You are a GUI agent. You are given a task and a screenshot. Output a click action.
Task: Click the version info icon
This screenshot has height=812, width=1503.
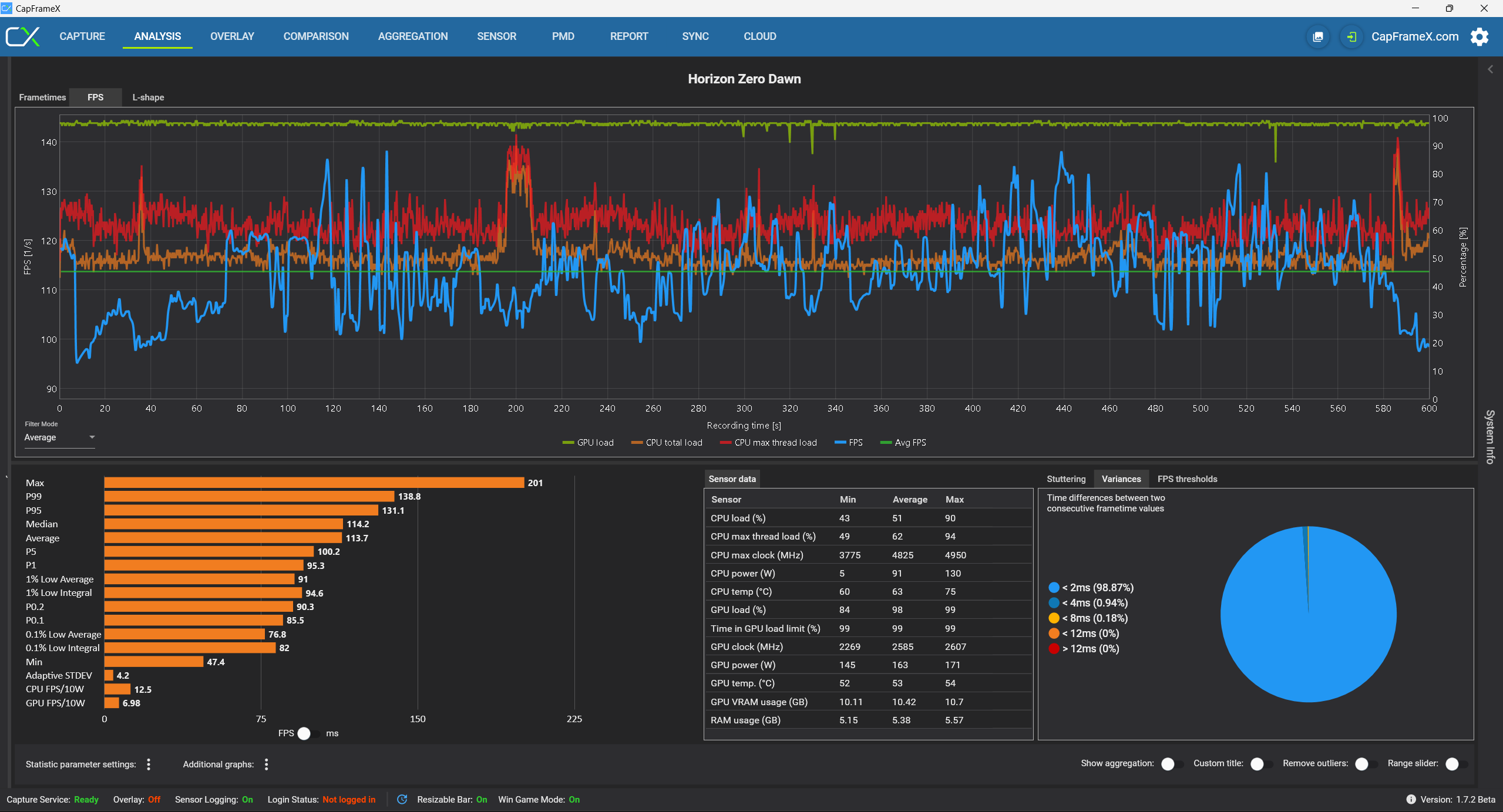[1411, 799]
